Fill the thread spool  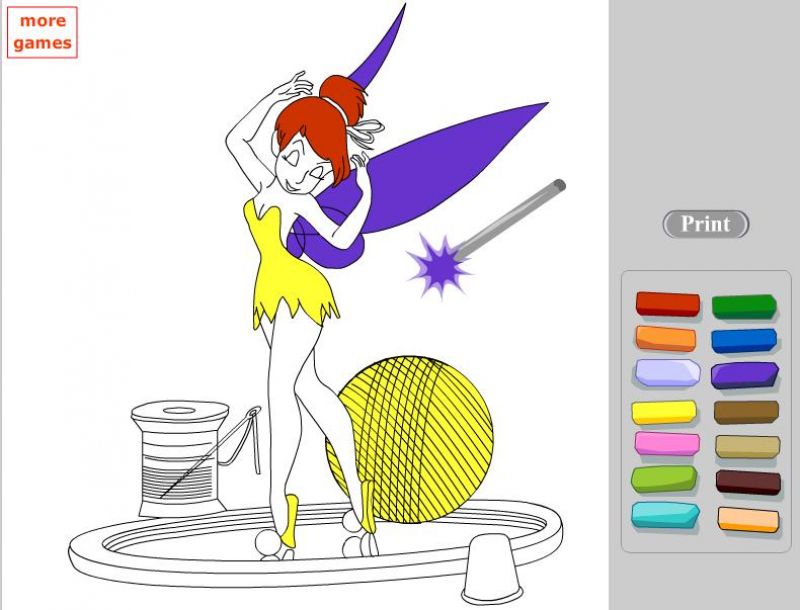[x=180, y=459]
